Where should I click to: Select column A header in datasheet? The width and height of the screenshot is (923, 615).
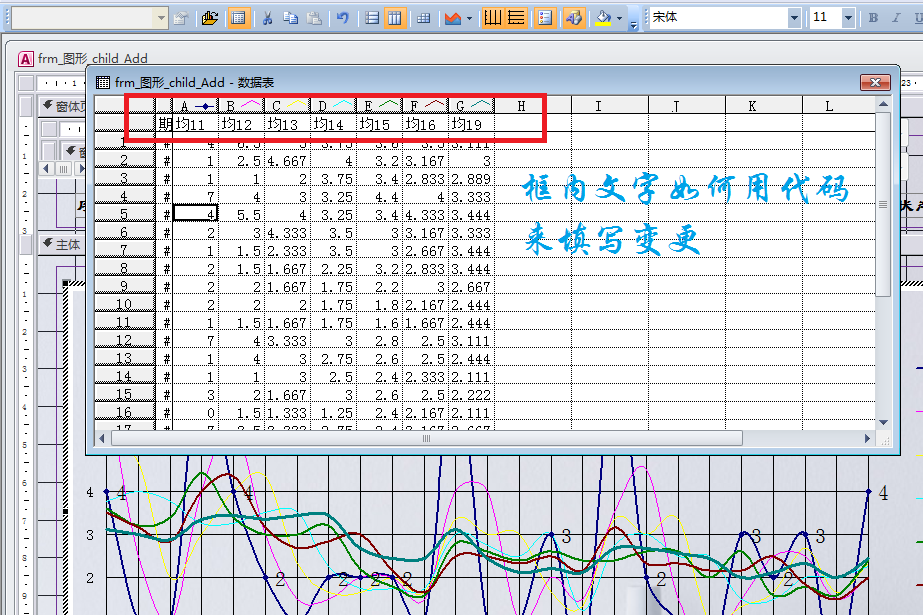(195, 106)
